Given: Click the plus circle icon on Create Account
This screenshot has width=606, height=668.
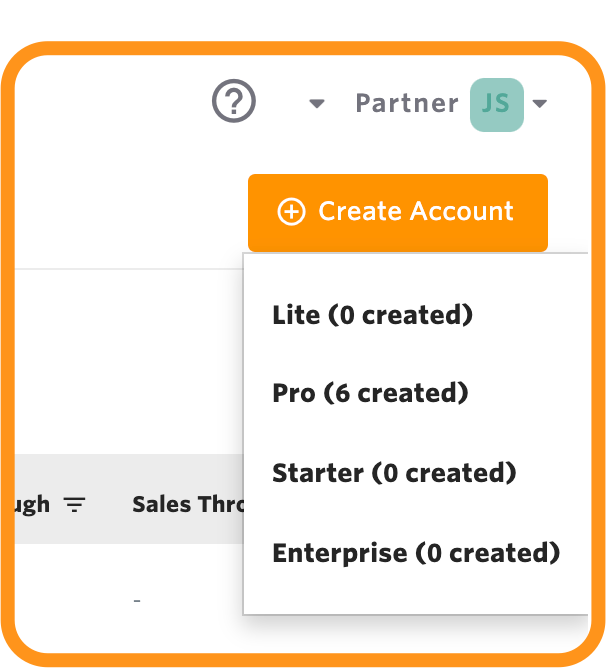Looking at the screenshot, I should click(291, 211).
